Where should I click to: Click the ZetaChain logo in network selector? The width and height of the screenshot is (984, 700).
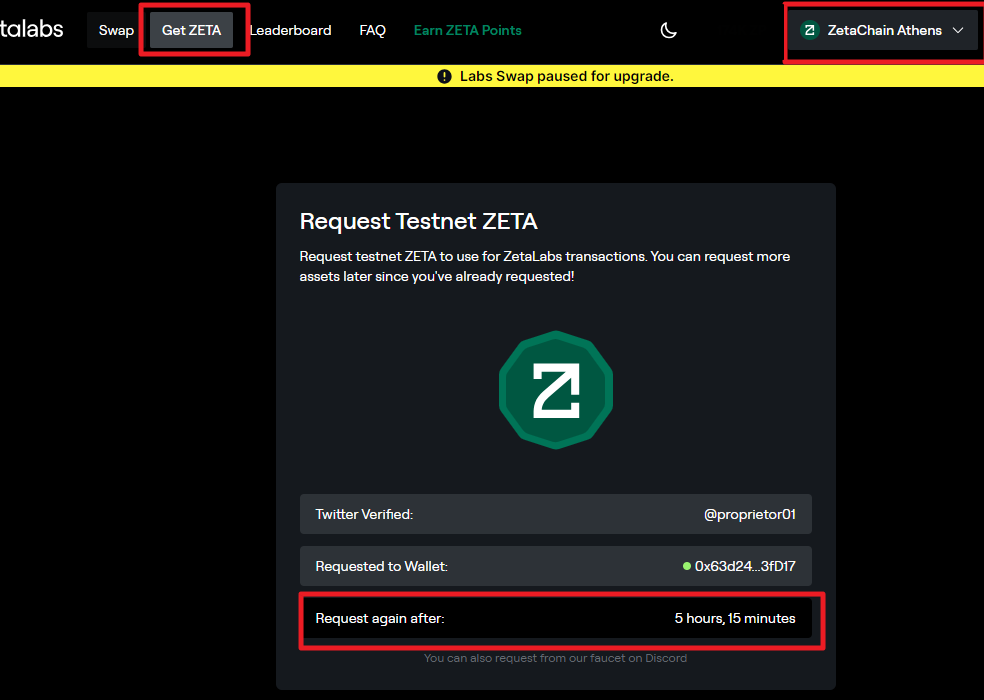(810, 30)
